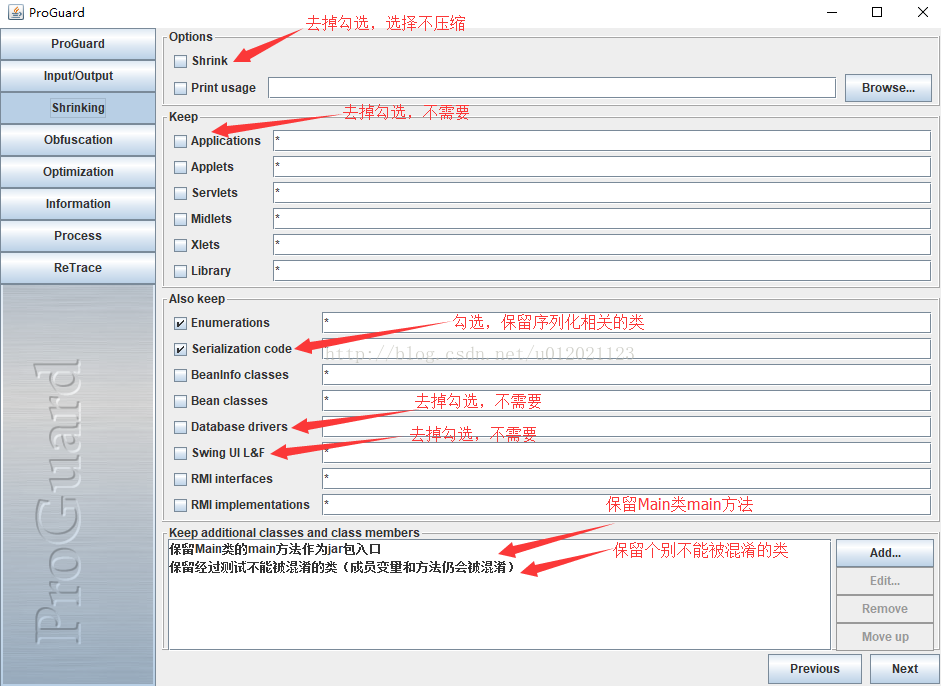Open the Process tab
The width and height of the screenshot is (941, 686).
pos(78,235)
